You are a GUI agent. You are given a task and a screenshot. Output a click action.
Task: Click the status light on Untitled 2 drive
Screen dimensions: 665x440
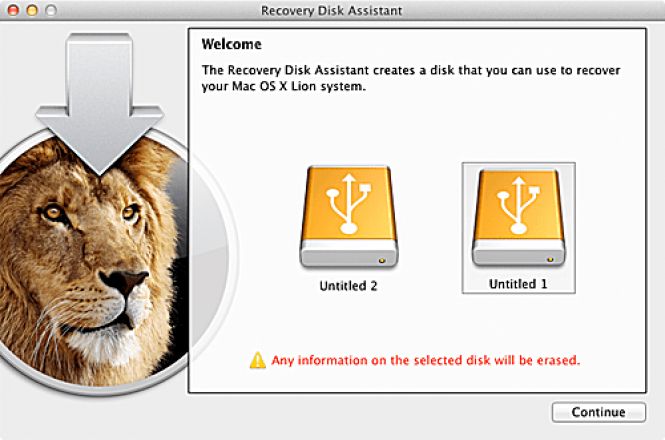pos(385,257)
